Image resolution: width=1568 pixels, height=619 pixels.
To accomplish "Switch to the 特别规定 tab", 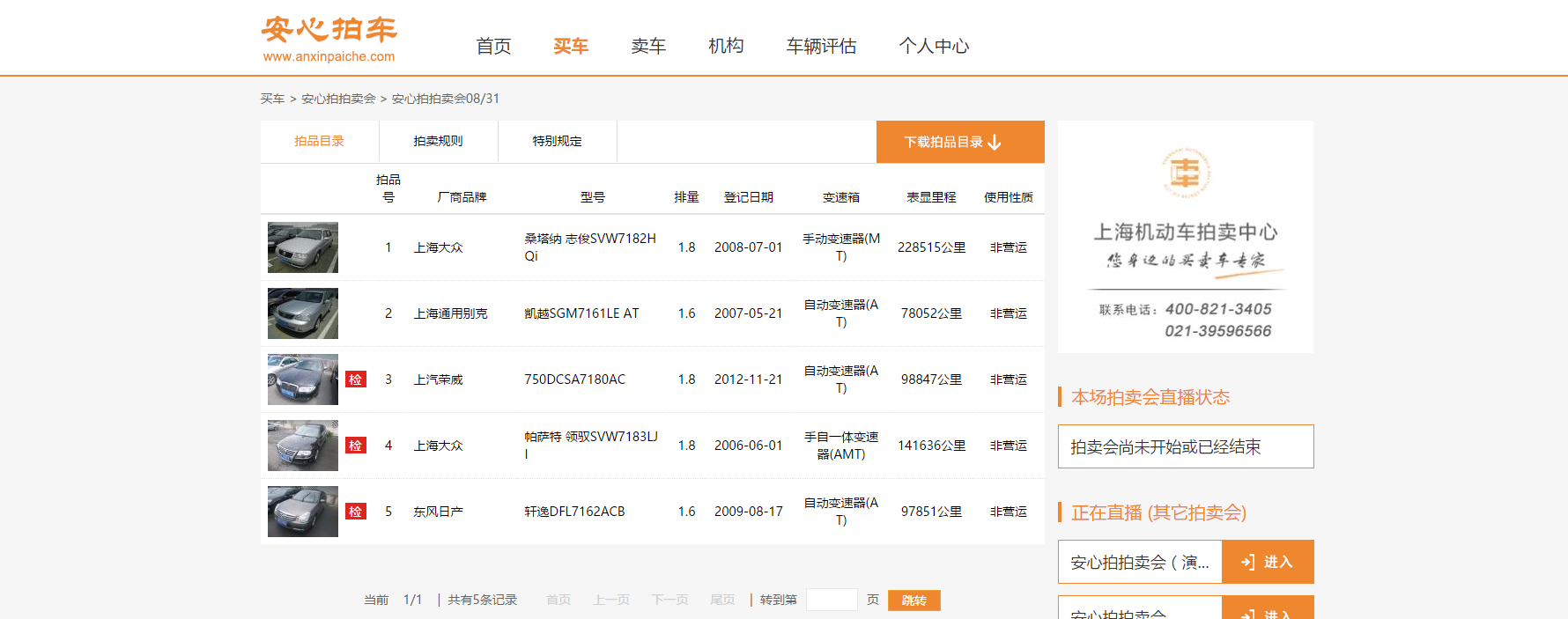I will 558,141.
